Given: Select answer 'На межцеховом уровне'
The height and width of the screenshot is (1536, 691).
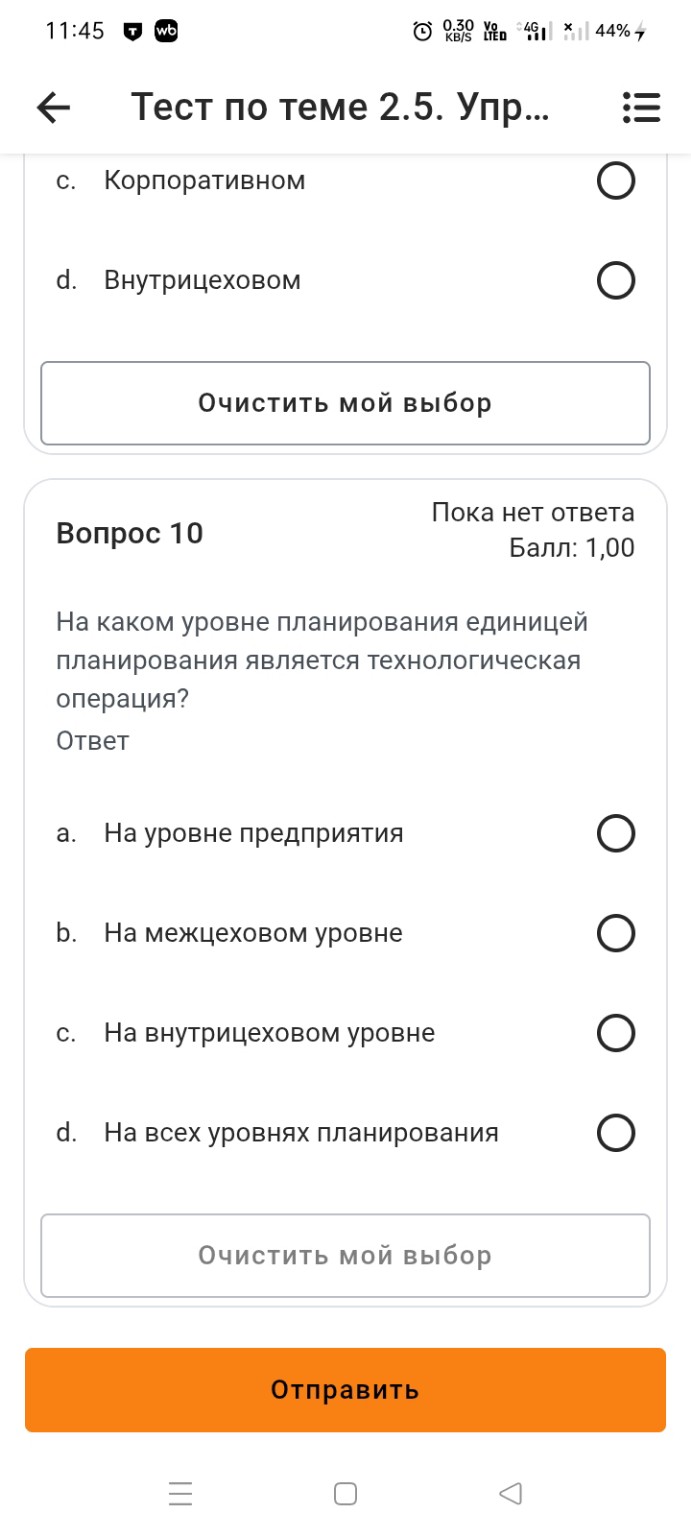Looking at the screenshot, I should pos(617,933).
